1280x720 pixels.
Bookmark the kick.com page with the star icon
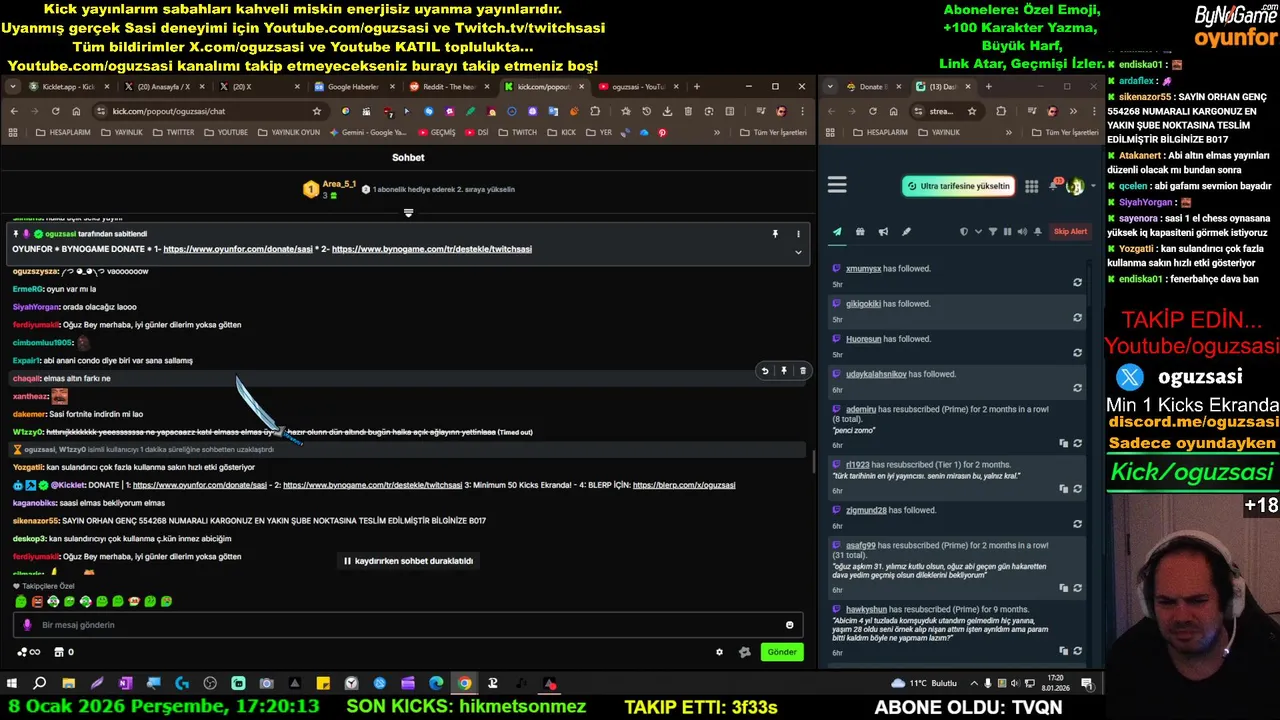317,111
